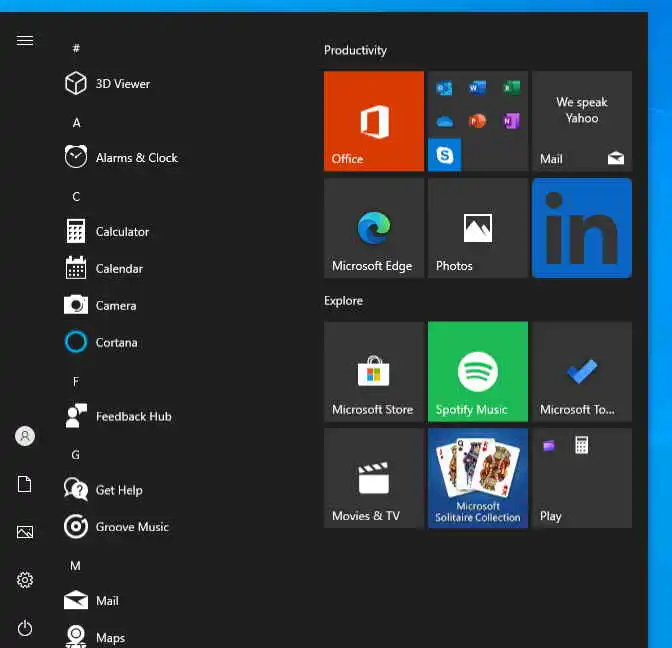Click the G letter header
Image resolution: width=672 pixels, height=648 pixels.
[x=76, y=455]
